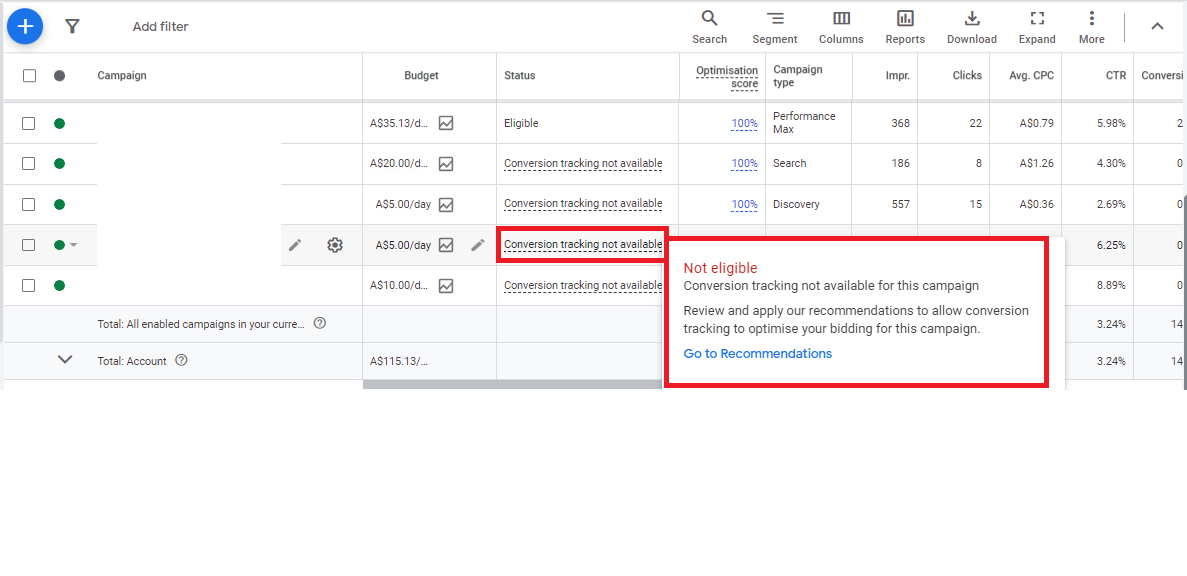1187x576 pixels.
Task: Click the Search icon in the toolbar
Action: (x=709, y=25)
